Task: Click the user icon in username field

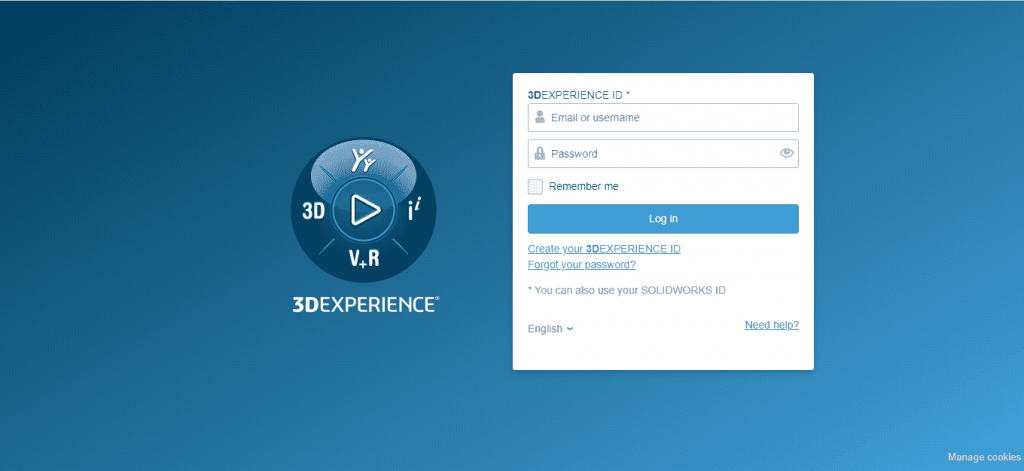Action: 540,117
